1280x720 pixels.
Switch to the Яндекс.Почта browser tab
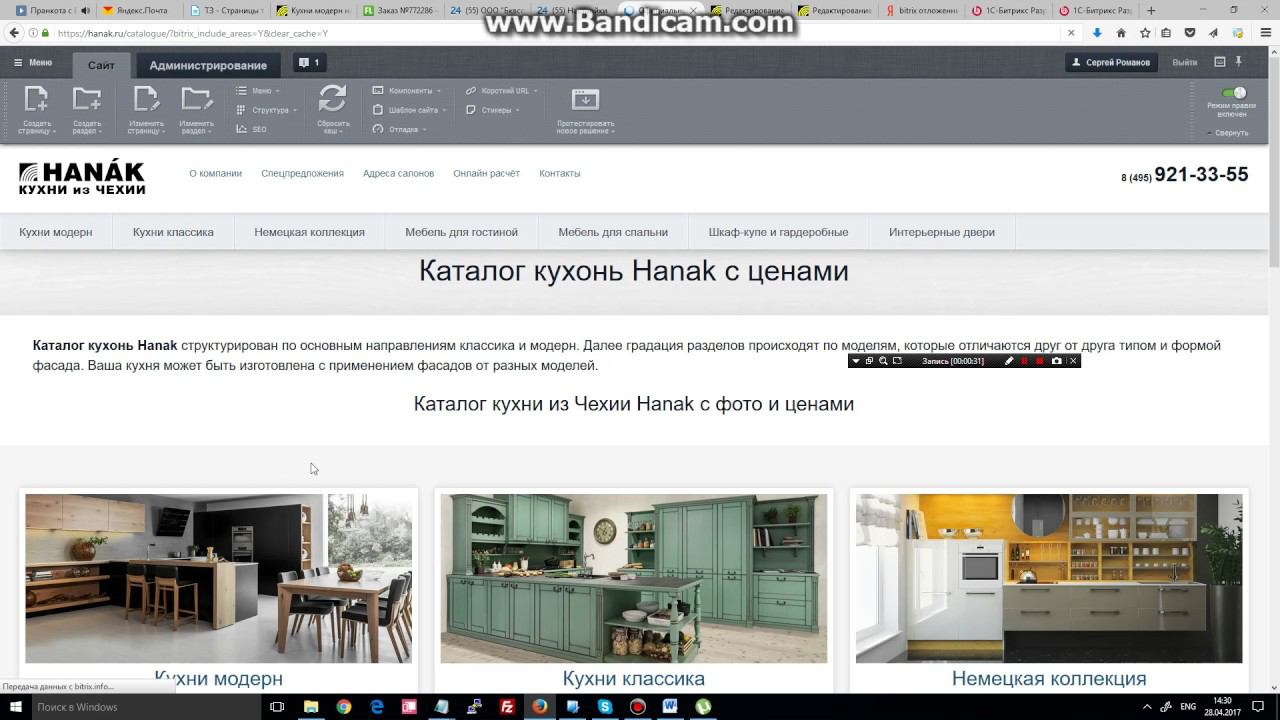pos(142,10)
